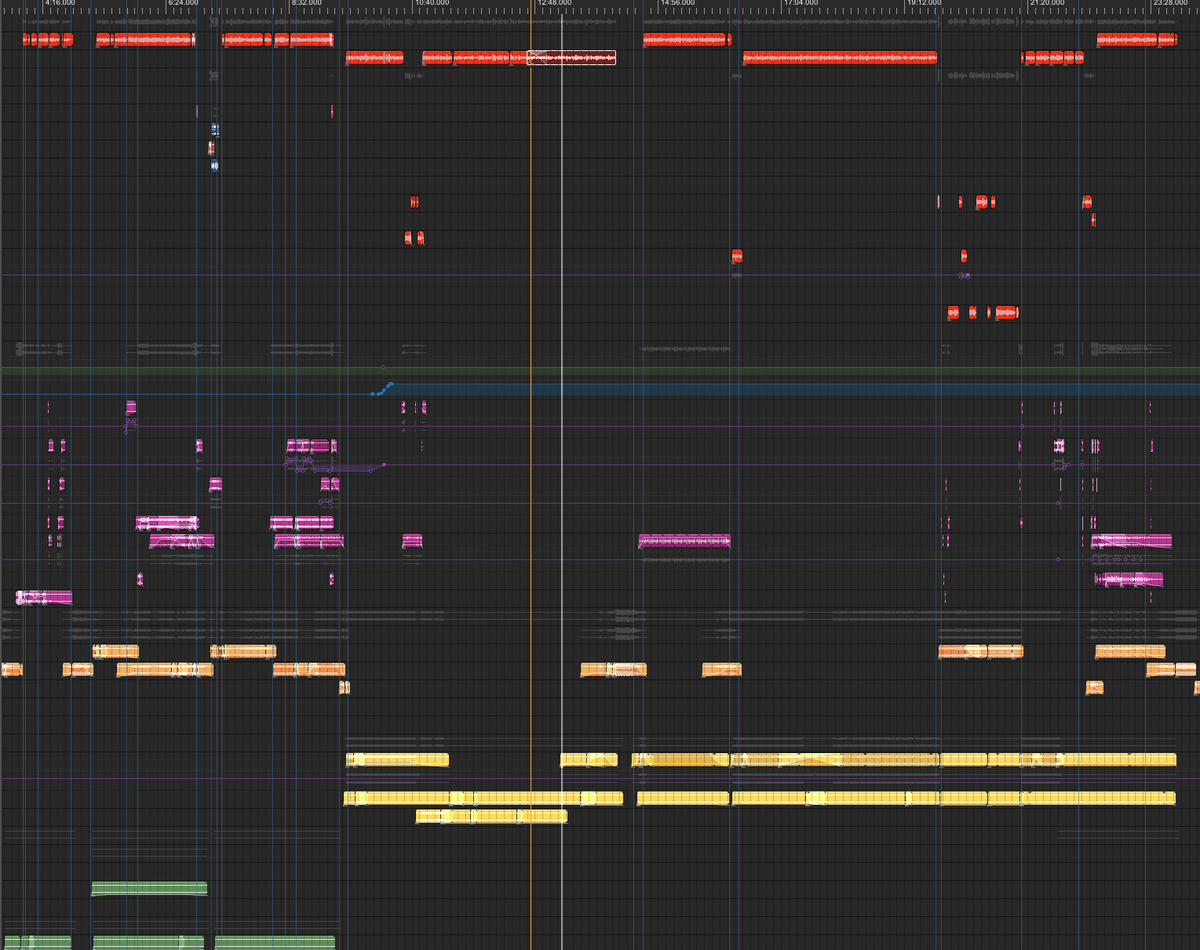Select the upper green clip above bottom row

(149, 889)
